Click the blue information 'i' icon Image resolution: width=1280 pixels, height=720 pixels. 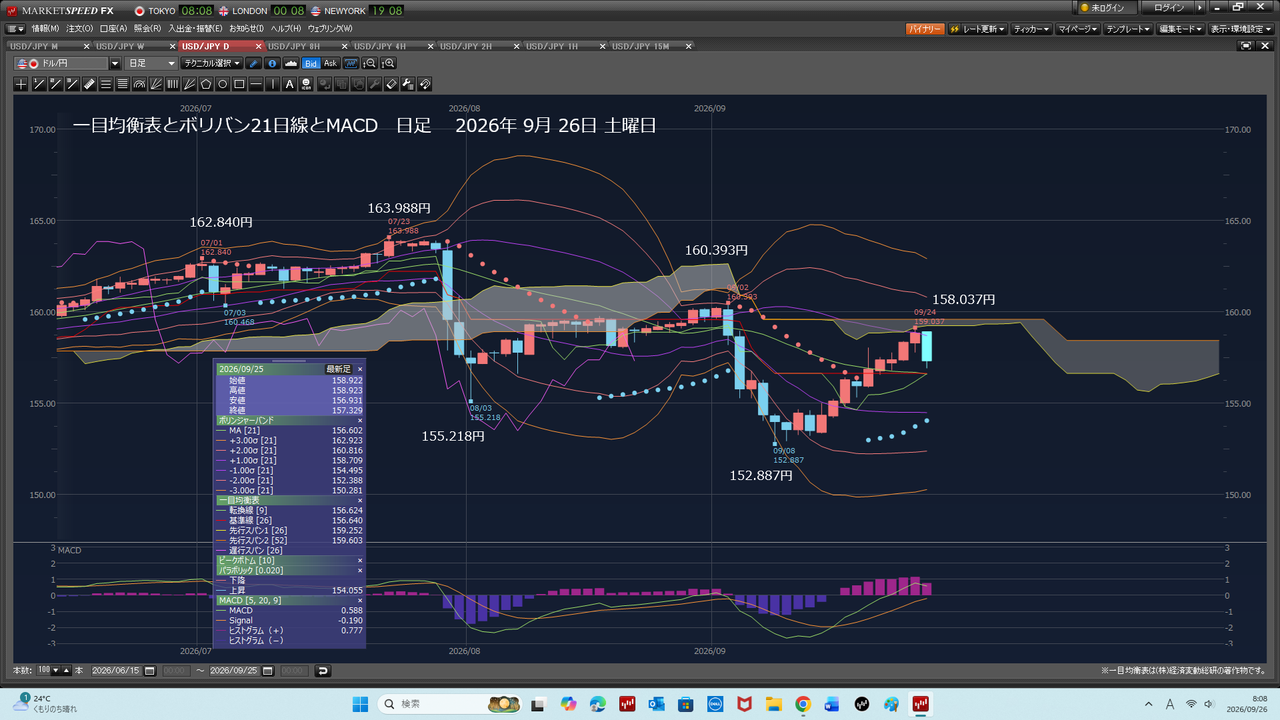[272, 64]
